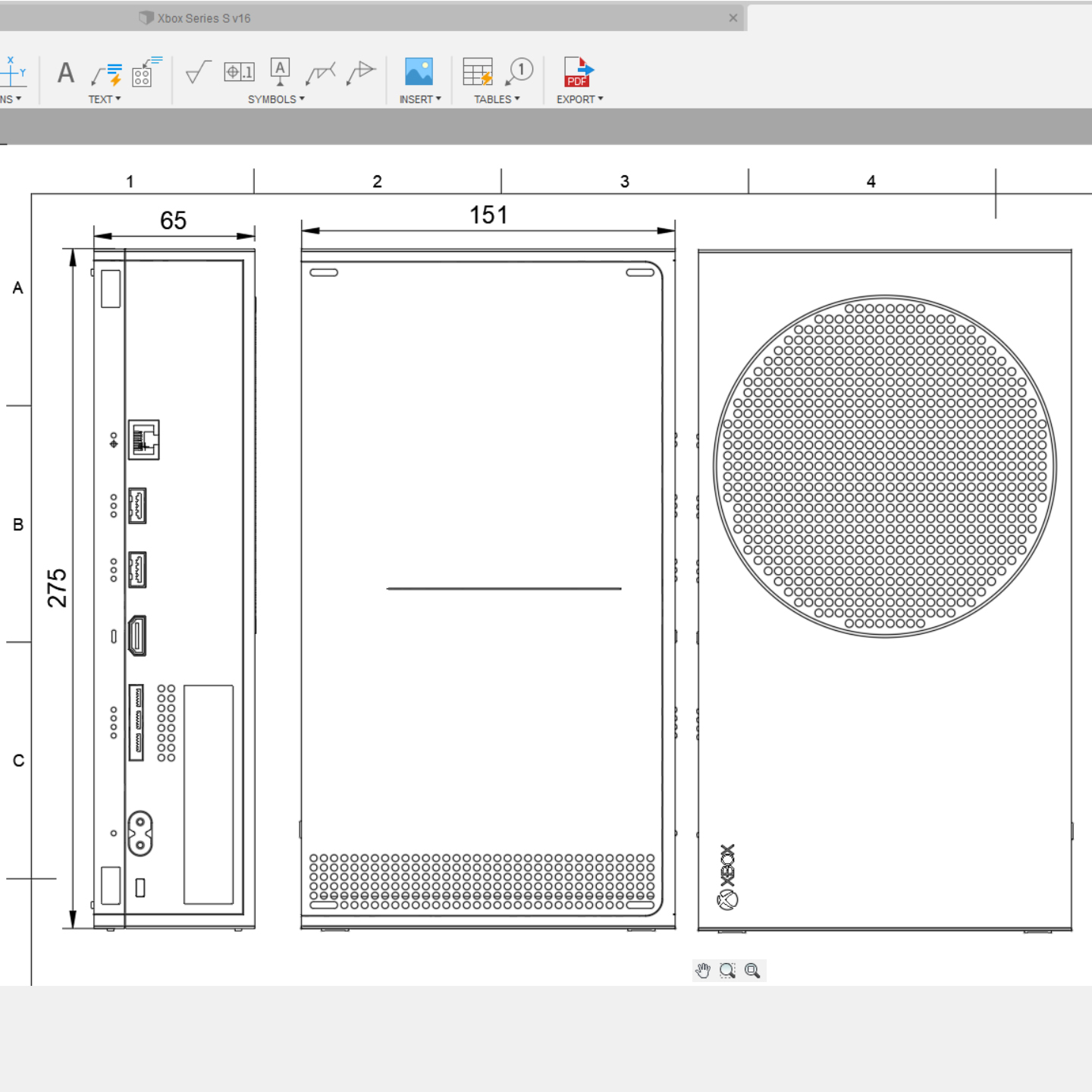1092x1092 pixels.
Task: Click the power connector outline in the drawing
Action: tap(140, 833)
